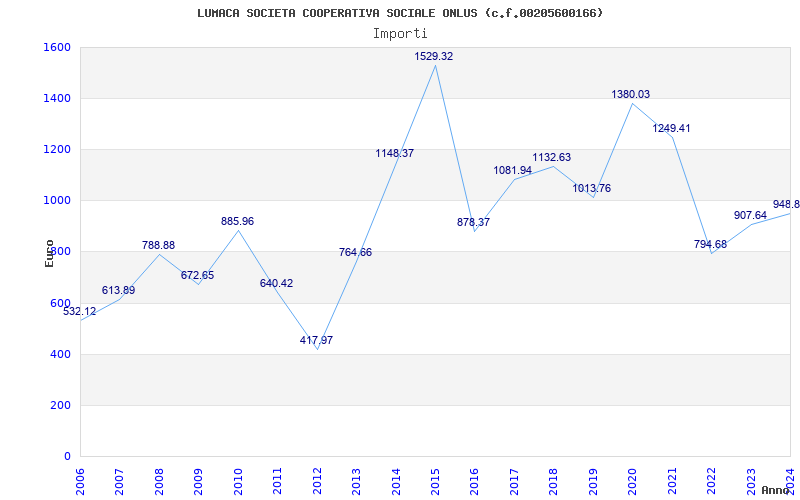Click the 788.88 data label
800x500 pixels.
click(158, 245)
